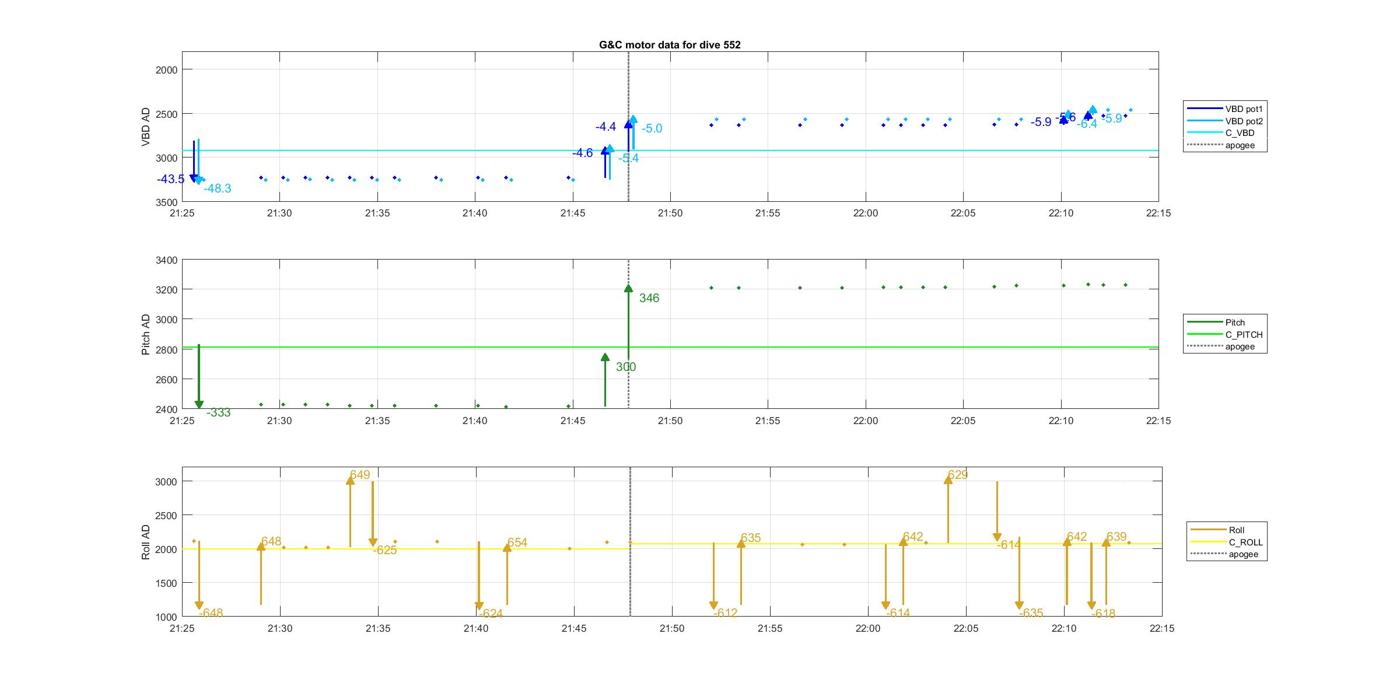
Task: Click the '639' roll annotation
Action: [x=1117, y=537]
